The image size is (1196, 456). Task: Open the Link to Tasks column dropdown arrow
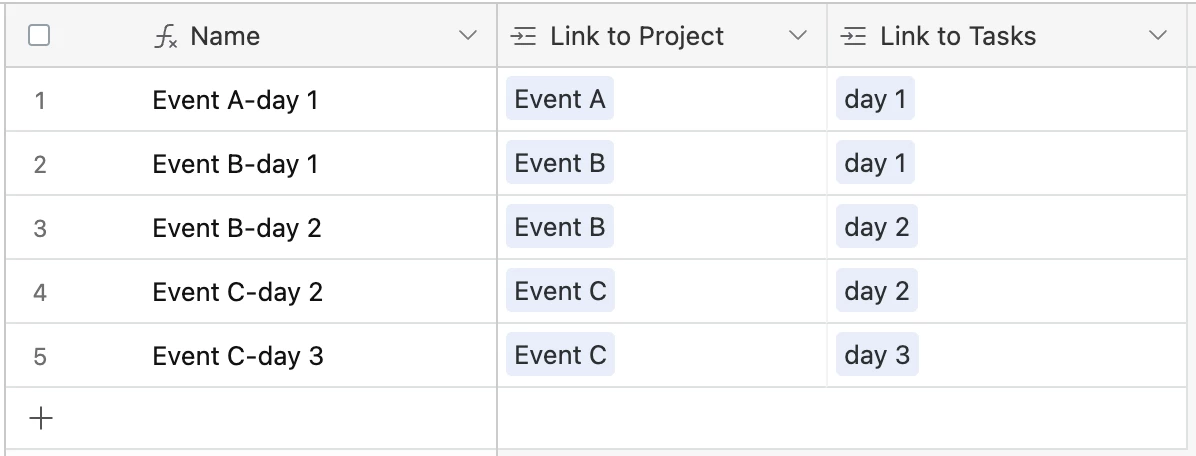(x=1157, y=35)
